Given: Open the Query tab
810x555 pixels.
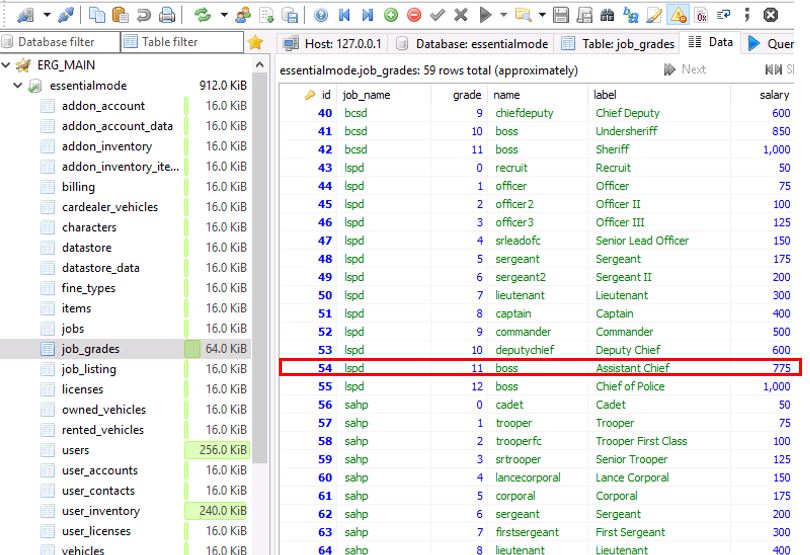Looking at the screenshot, I should coord(770,43).
